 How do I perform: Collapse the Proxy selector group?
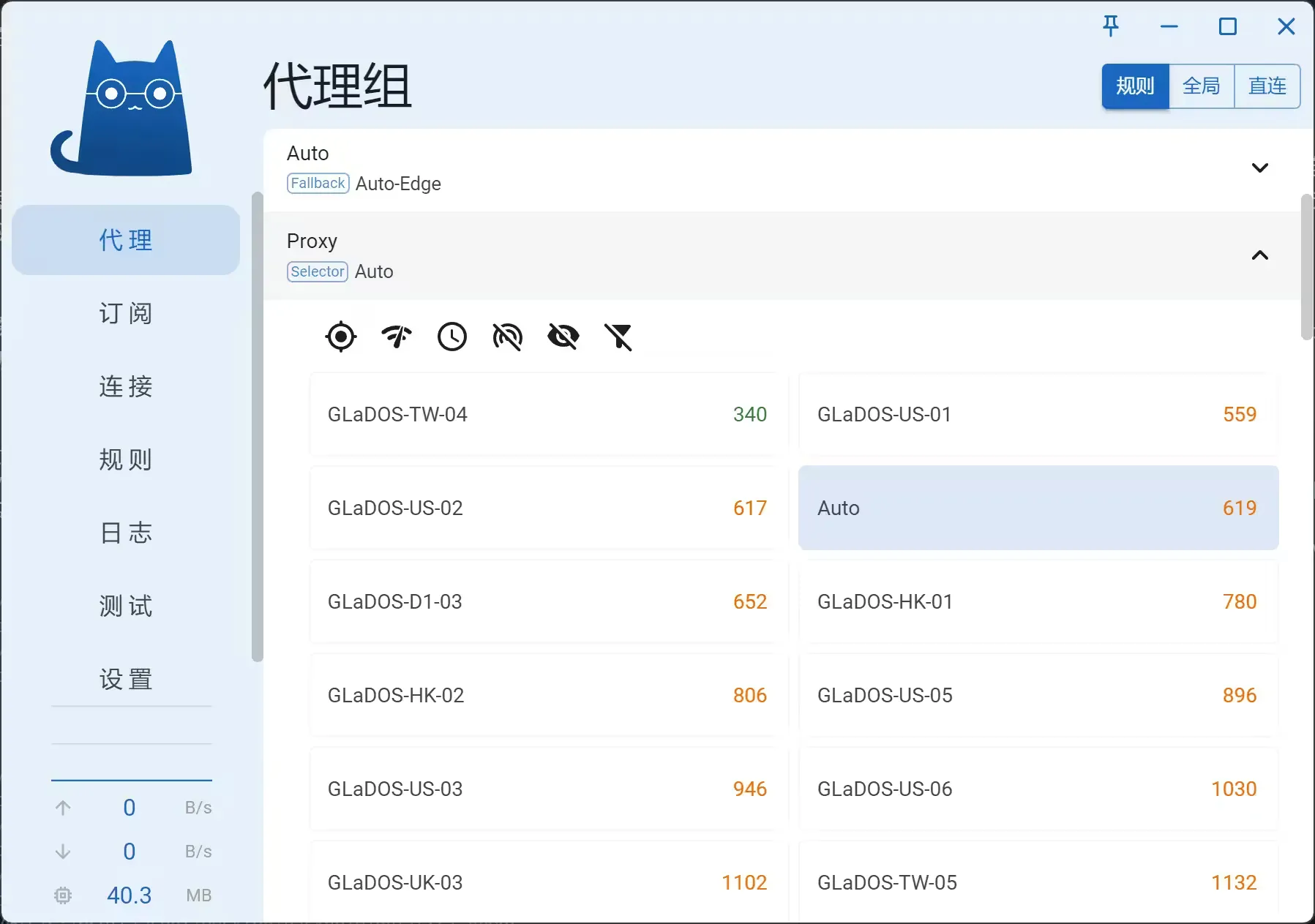pyautogui.click(x=1259, y=255)
